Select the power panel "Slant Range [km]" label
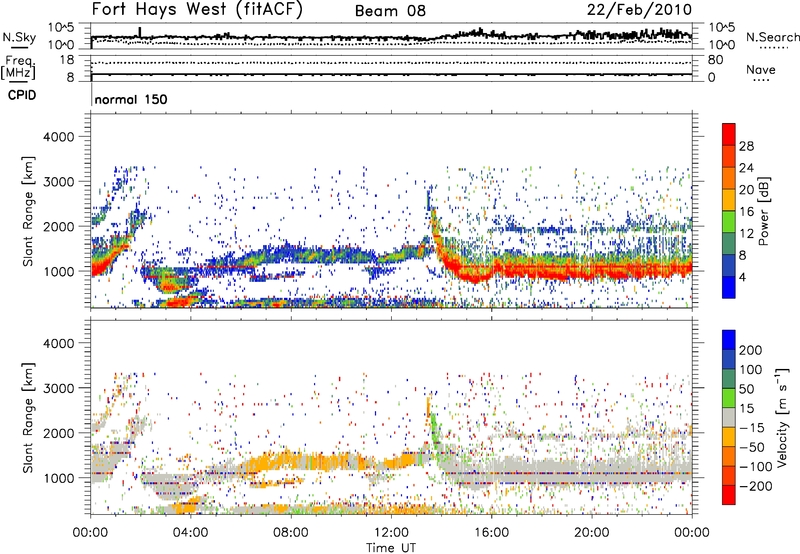800x554 pixels. tap(28, 211)
